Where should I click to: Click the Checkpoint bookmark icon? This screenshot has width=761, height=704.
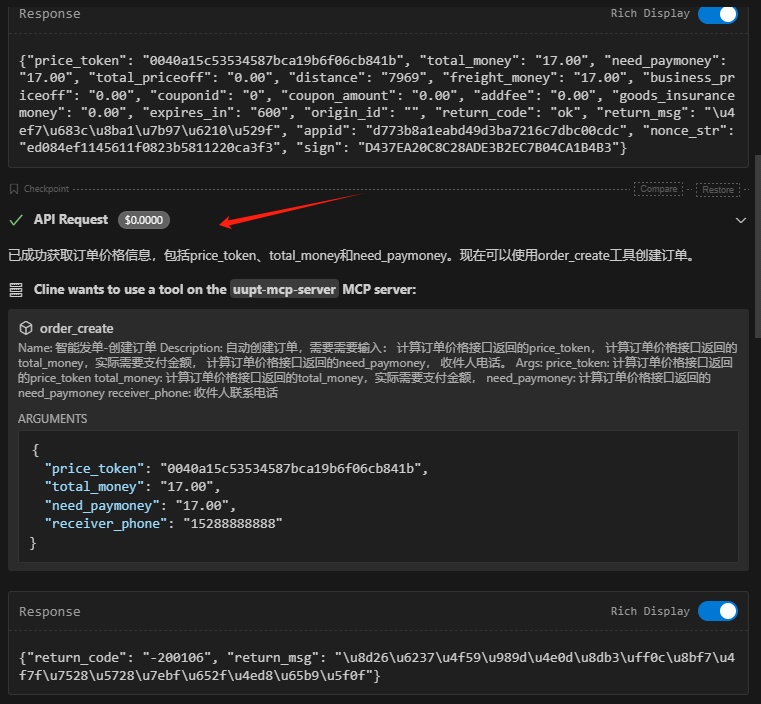pyautogui.click(x=14, y=188)
